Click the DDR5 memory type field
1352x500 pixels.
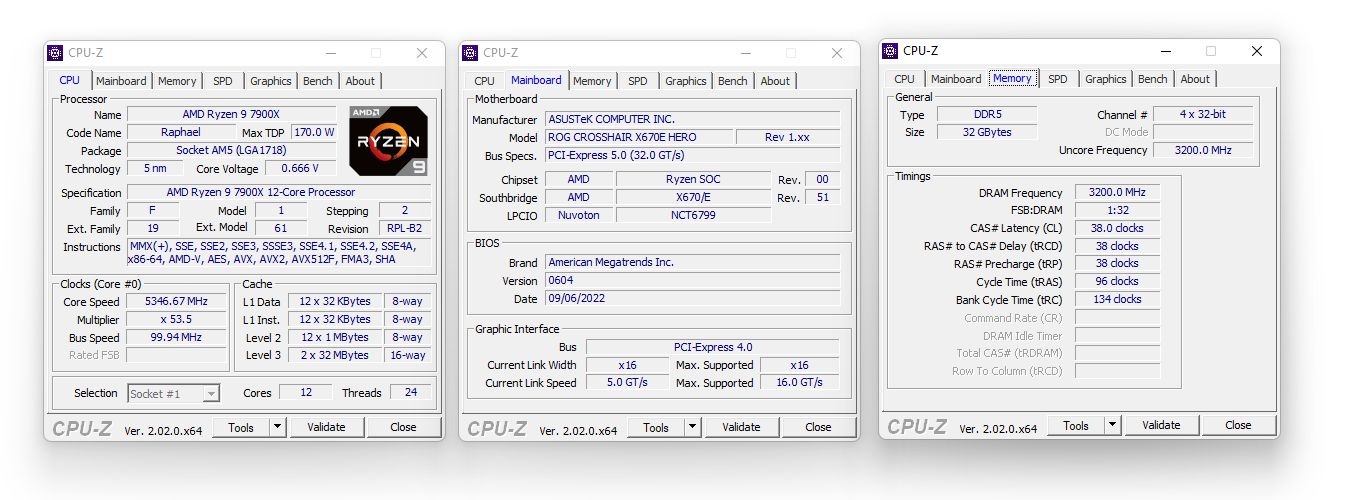986,115
